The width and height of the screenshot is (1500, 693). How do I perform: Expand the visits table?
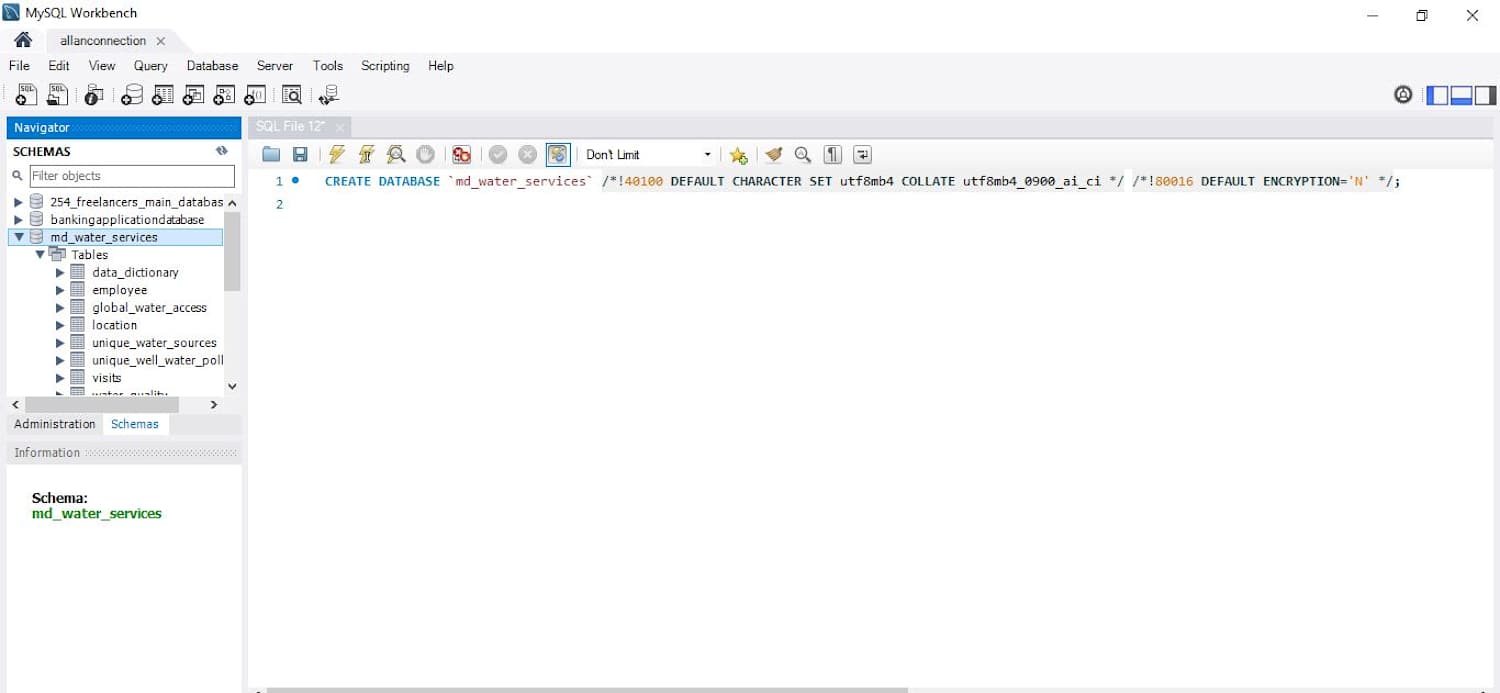(x=60, y=378)
